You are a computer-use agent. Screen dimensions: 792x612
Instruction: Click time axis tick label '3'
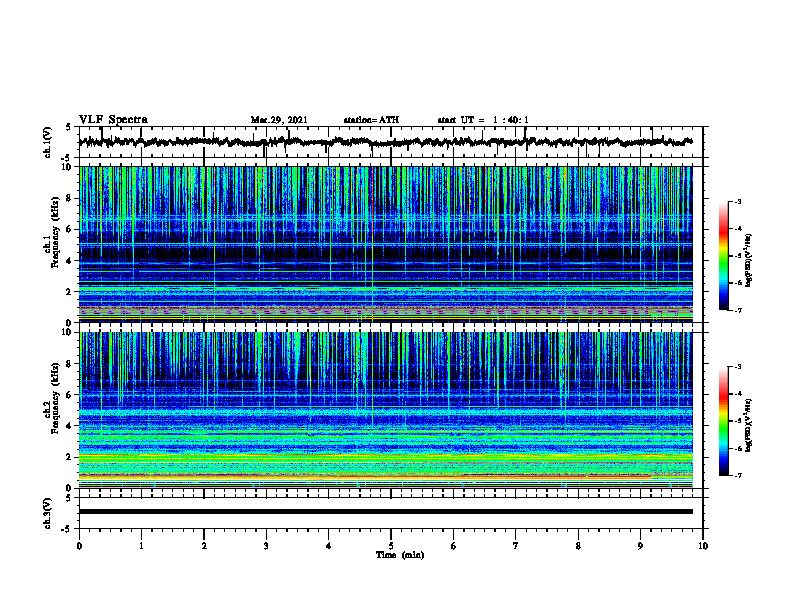point(266,546)
